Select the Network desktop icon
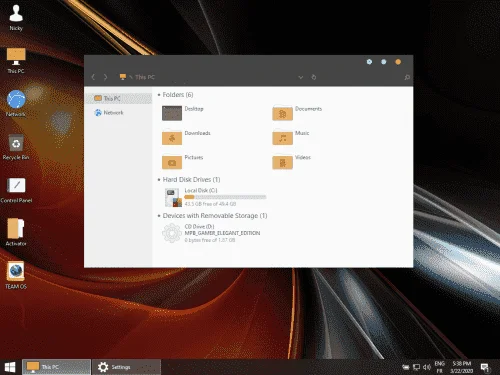The height and width of the screenshot is (375, 500). (x=16, y=103)
